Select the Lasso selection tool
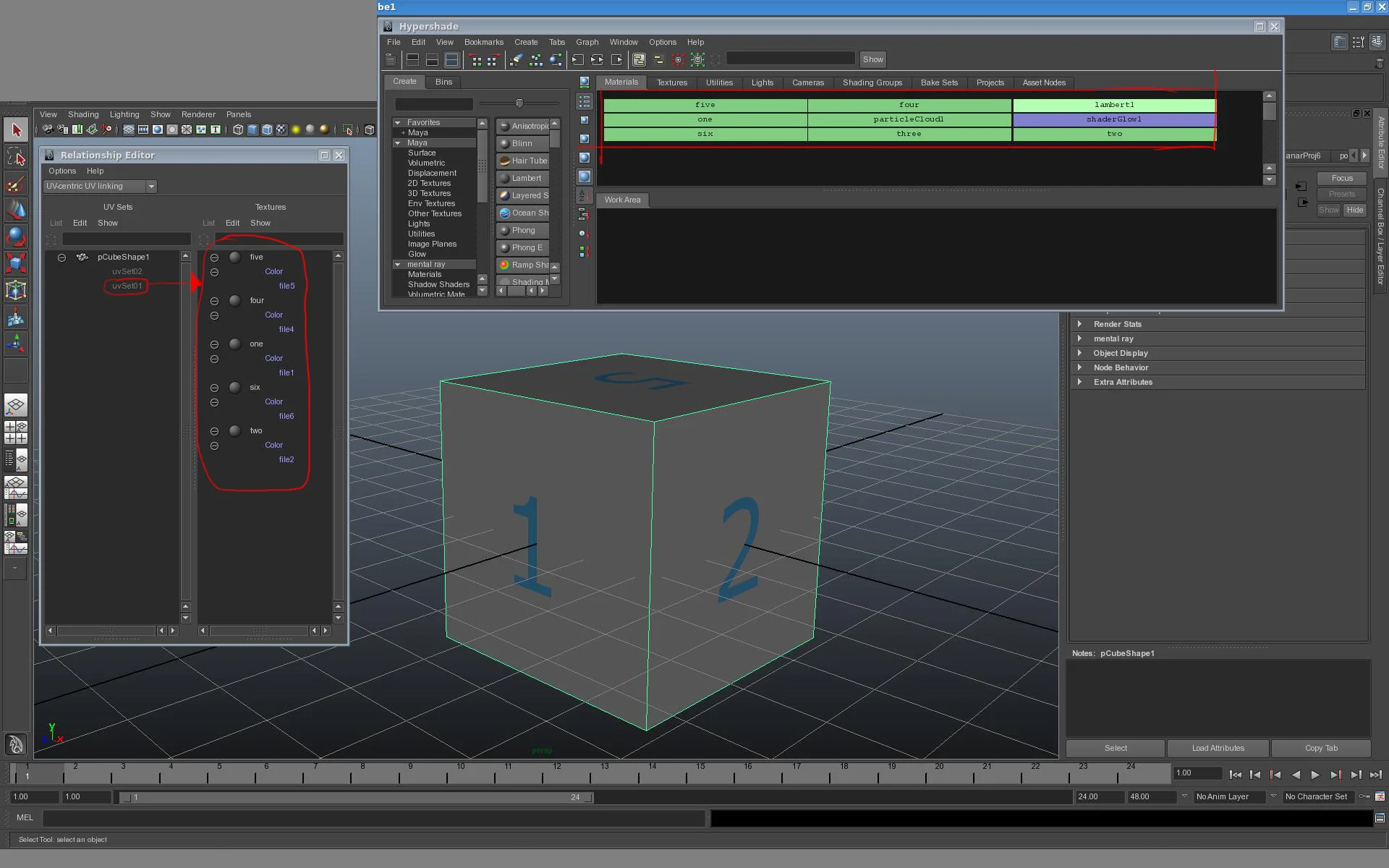Screen dimensions: 1389x868 16,157
